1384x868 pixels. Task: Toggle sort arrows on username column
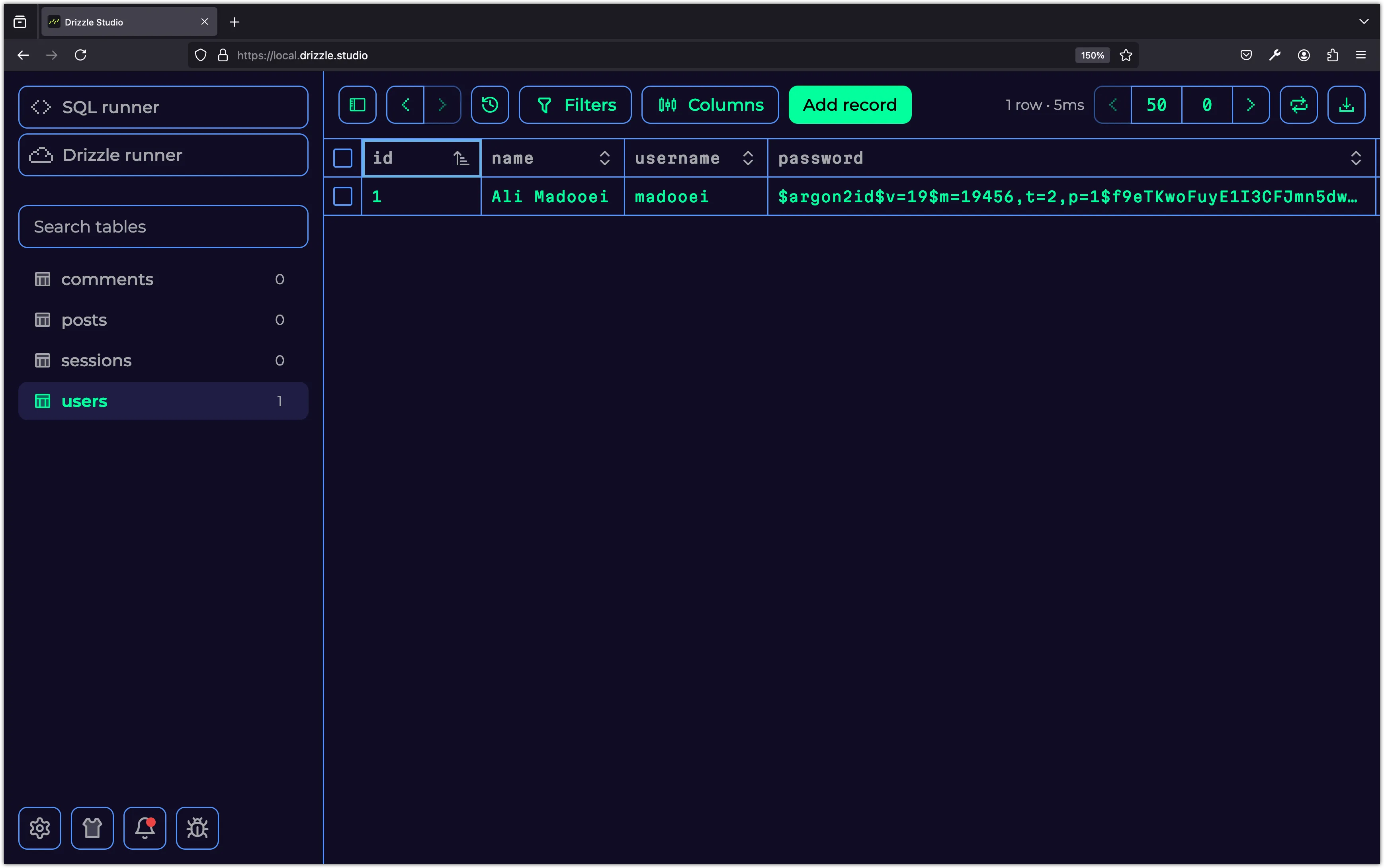click(x=747, y=158)
